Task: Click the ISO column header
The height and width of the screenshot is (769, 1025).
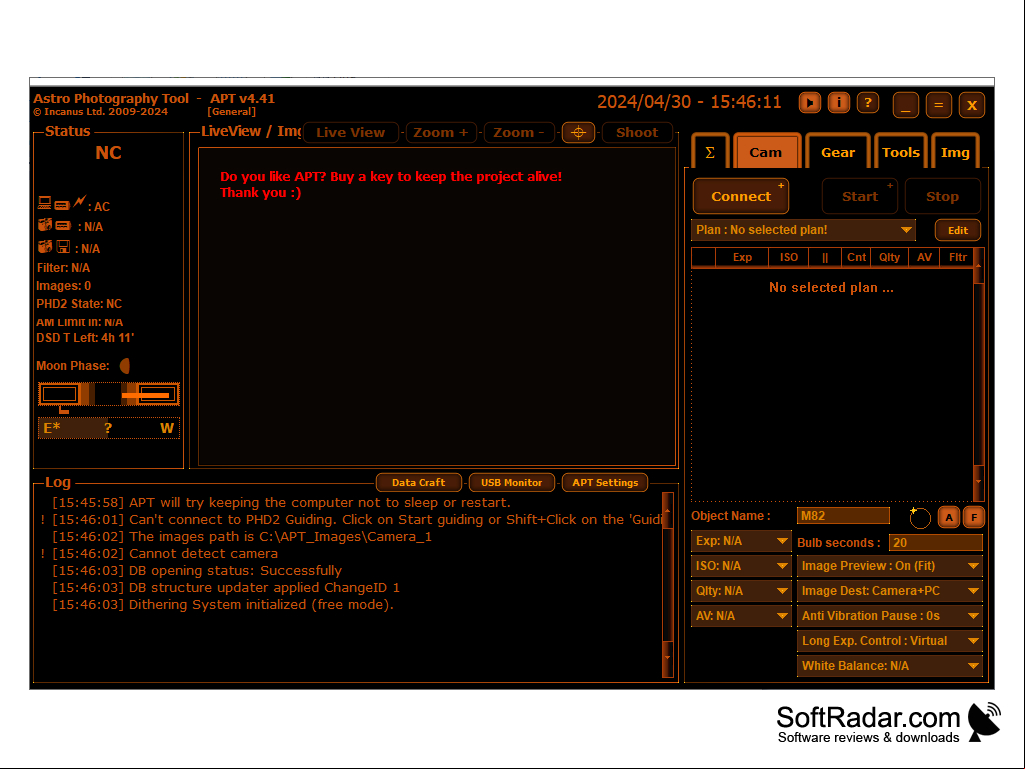Action: point(788,258)
